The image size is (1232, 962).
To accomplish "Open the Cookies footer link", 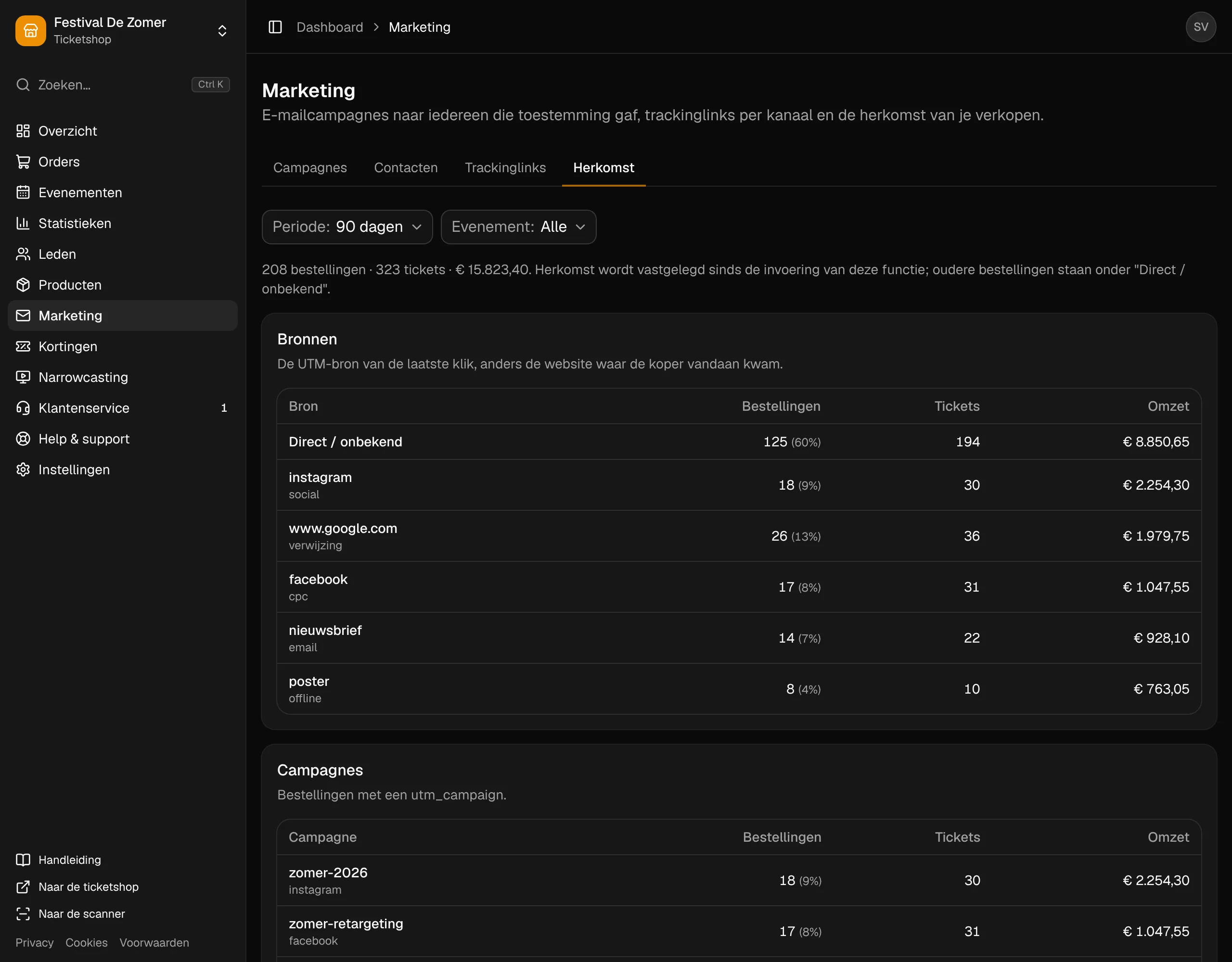I will tap(86, 943).
